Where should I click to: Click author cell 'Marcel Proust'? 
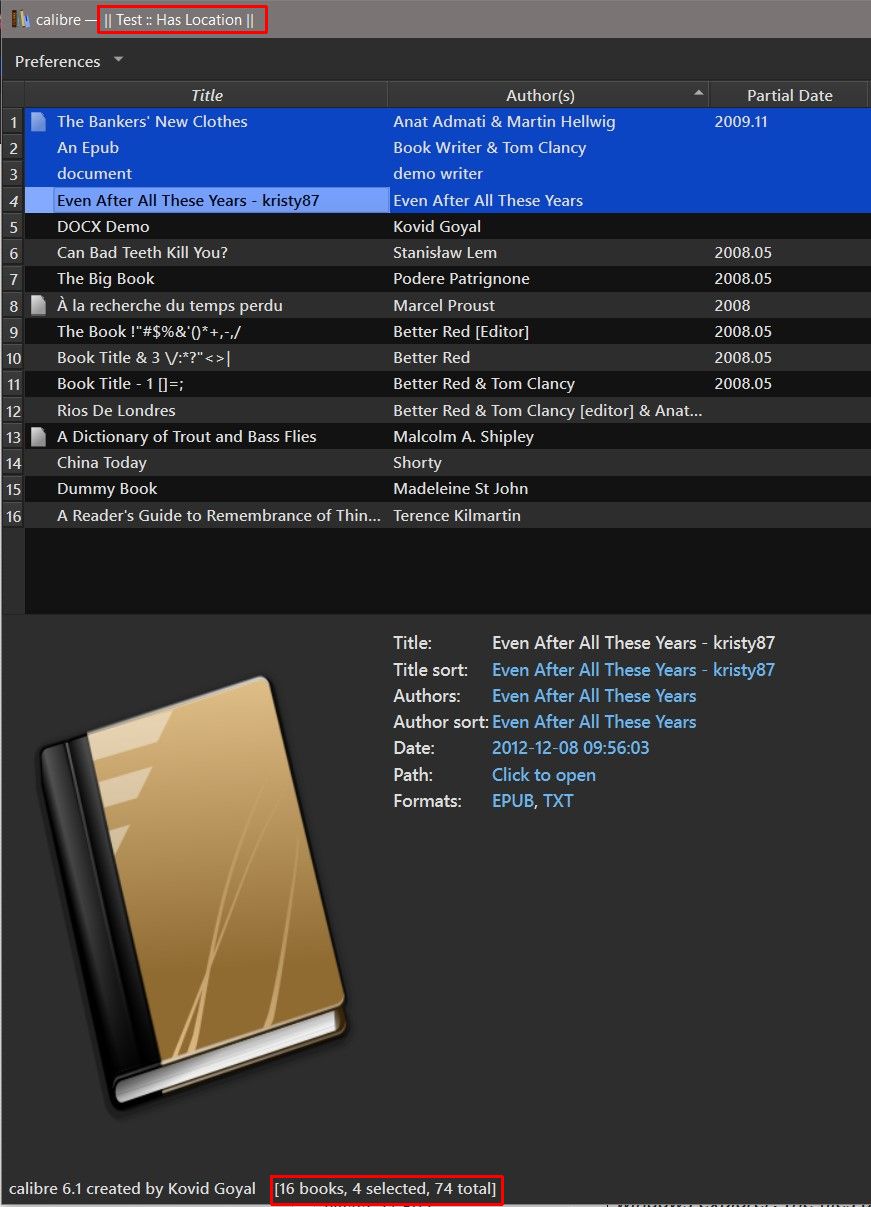click(x=444, y=306)
